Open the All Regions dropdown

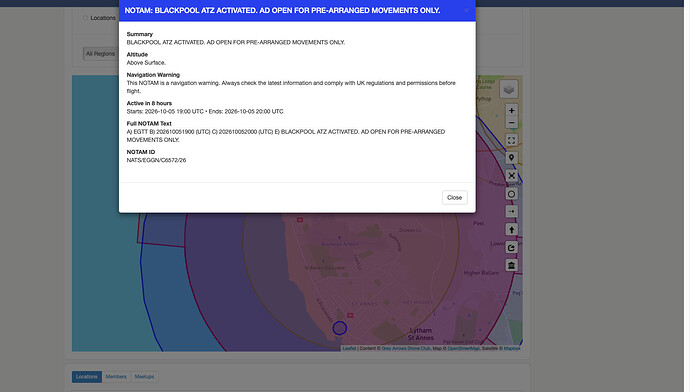point(100,54)
